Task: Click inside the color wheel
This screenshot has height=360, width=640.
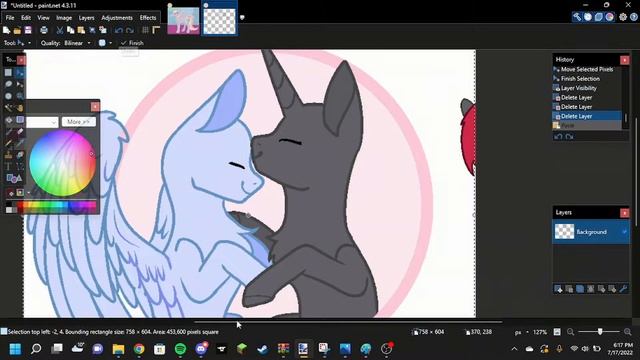Action: pyautogui.click(x=62, y=163)
